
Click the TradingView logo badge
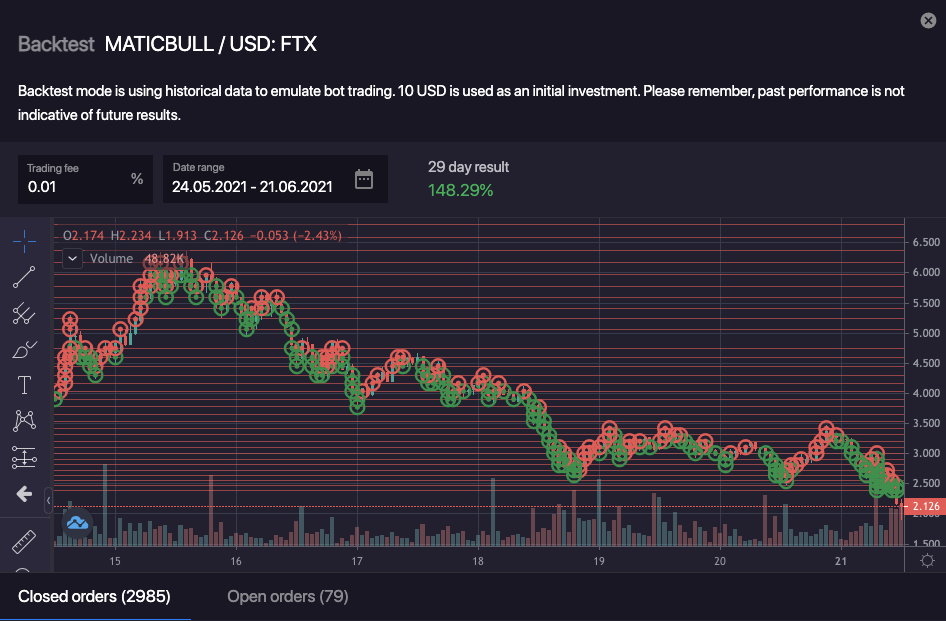coord(78,522)
